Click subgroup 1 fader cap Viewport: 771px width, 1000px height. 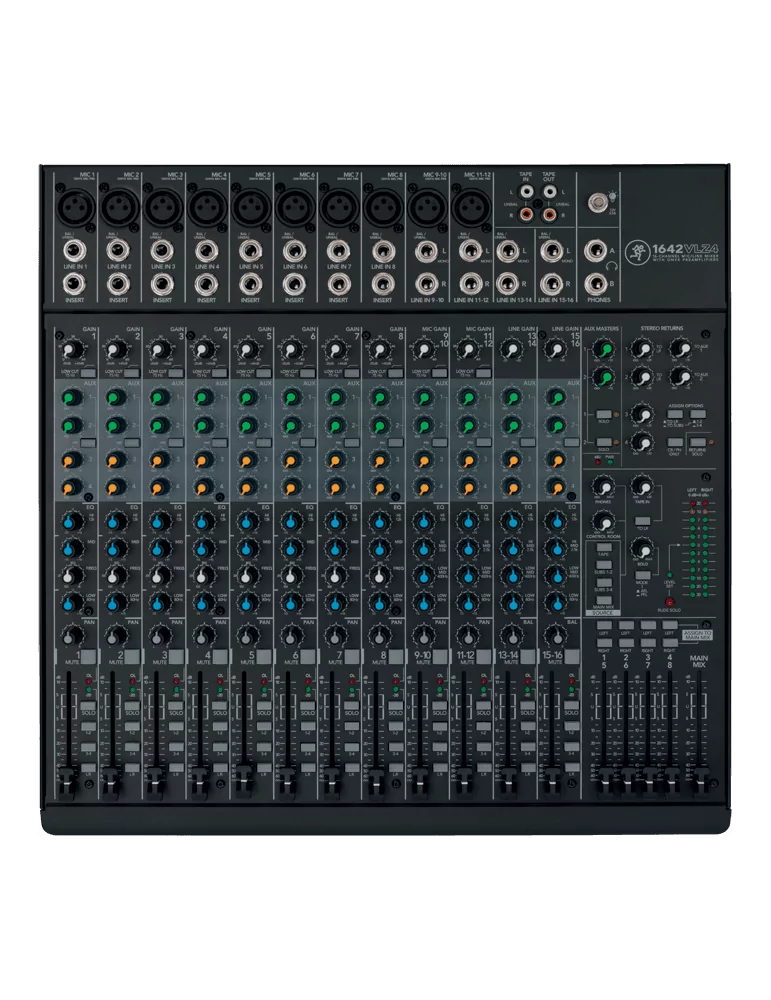coord(604,781)
